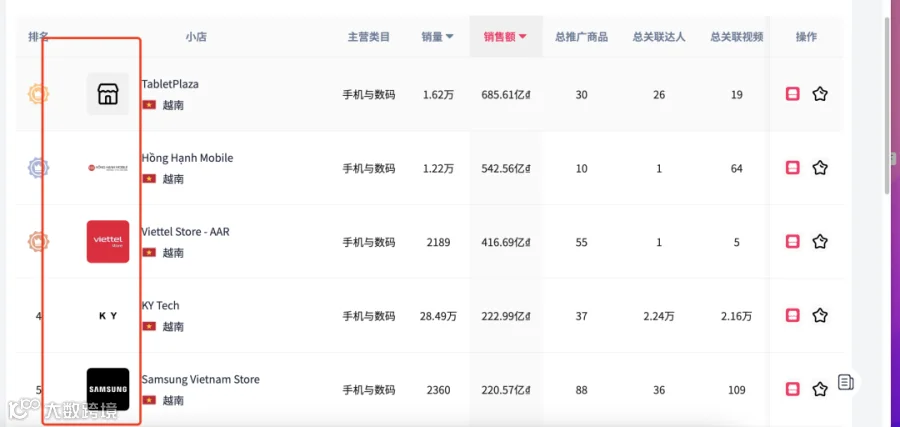The width and height of the screenshot is (900, 427).
Task: Favorite the TabletPlaza shop with star
Action: point(820,94)
